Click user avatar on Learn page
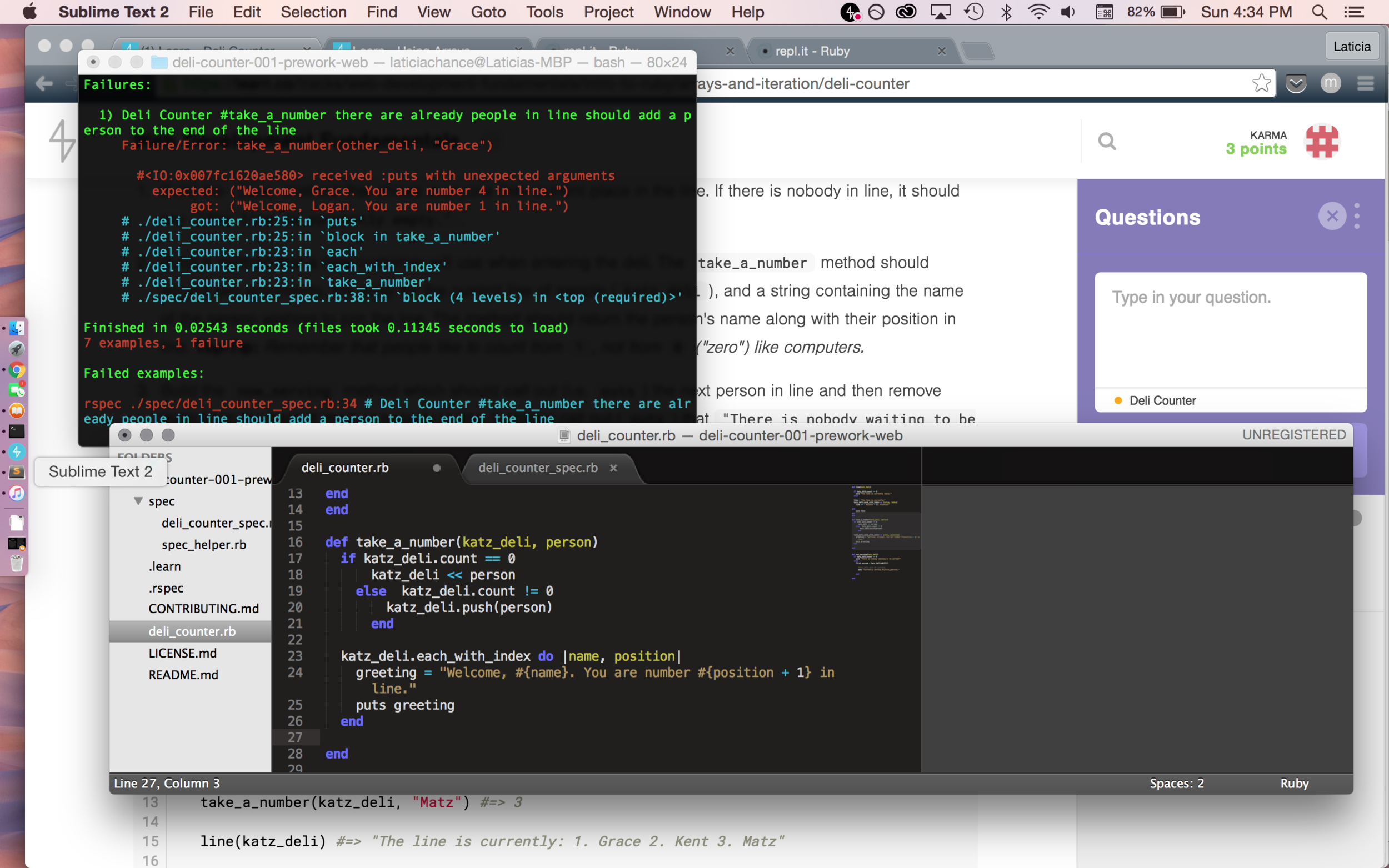The height and width of the screenshot is (868, 1389). coord(1322,141)
